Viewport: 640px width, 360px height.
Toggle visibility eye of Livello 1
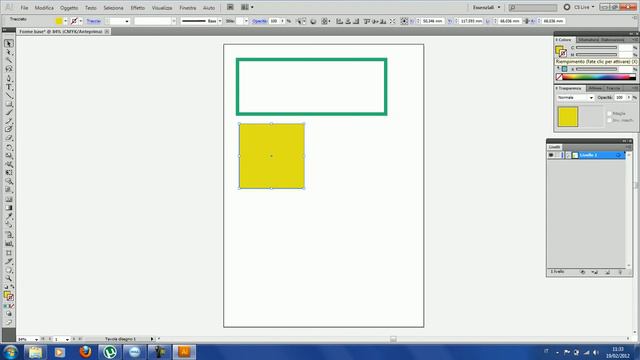tap(551, 155)
